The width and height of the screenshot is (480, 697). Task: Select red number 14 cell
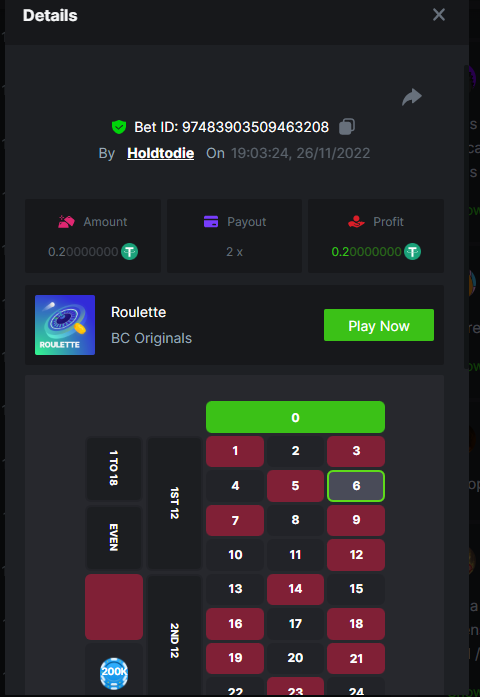[295, 589]
